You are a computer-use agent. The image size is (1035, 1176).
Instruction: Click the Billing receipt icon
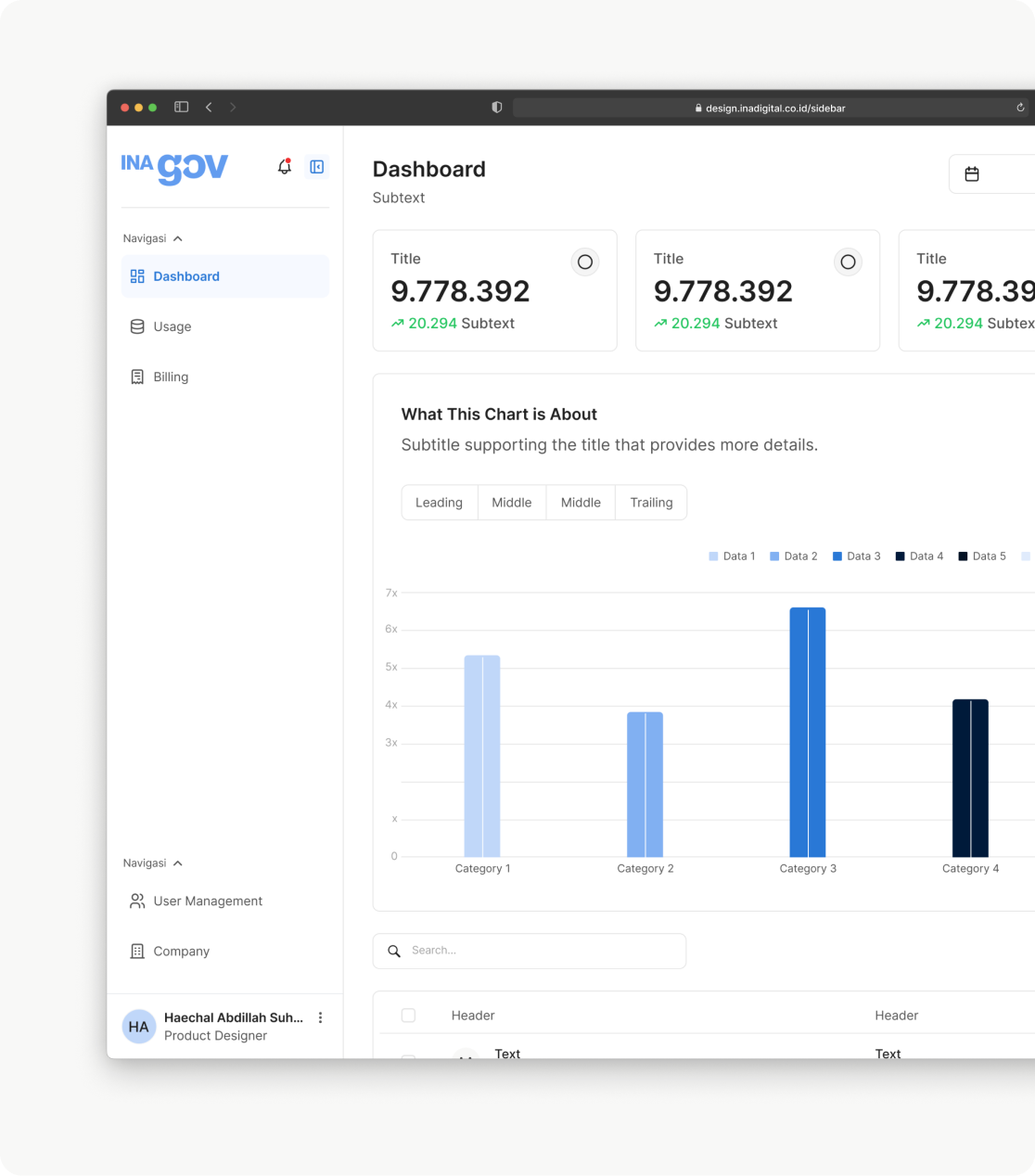click(137, 377)
